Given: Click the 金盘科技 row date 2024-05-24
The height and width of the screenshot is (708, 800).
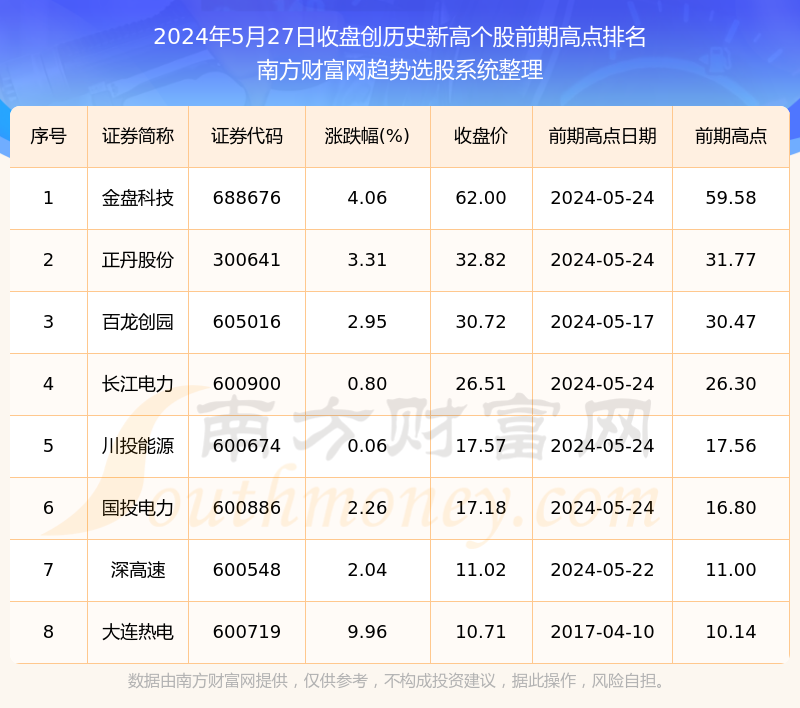Looking at the screenshot, I should 603,198.
